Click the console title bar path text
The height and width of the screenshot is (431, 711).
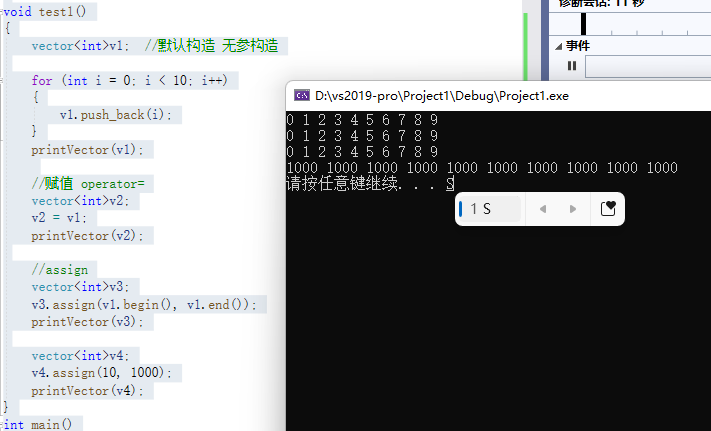[442, 96]
